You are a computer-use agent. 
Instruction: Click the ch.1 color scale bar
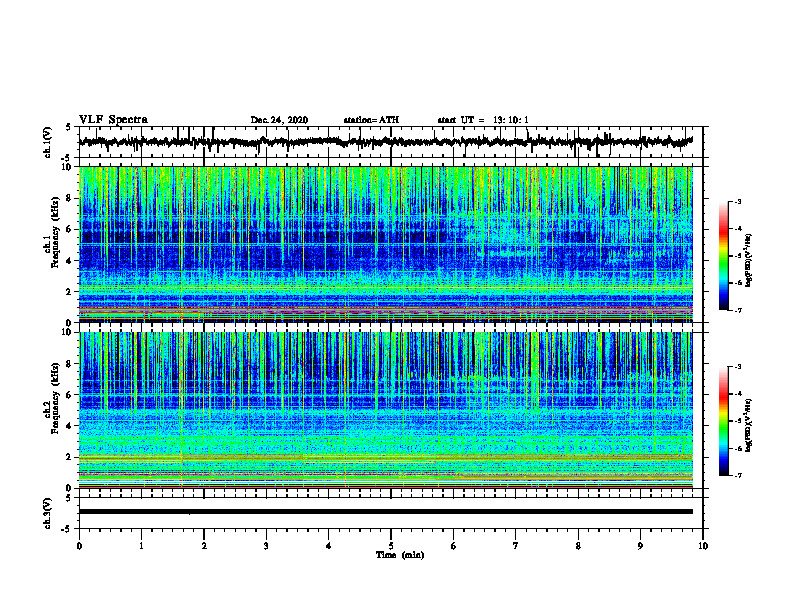click(724, 256)
